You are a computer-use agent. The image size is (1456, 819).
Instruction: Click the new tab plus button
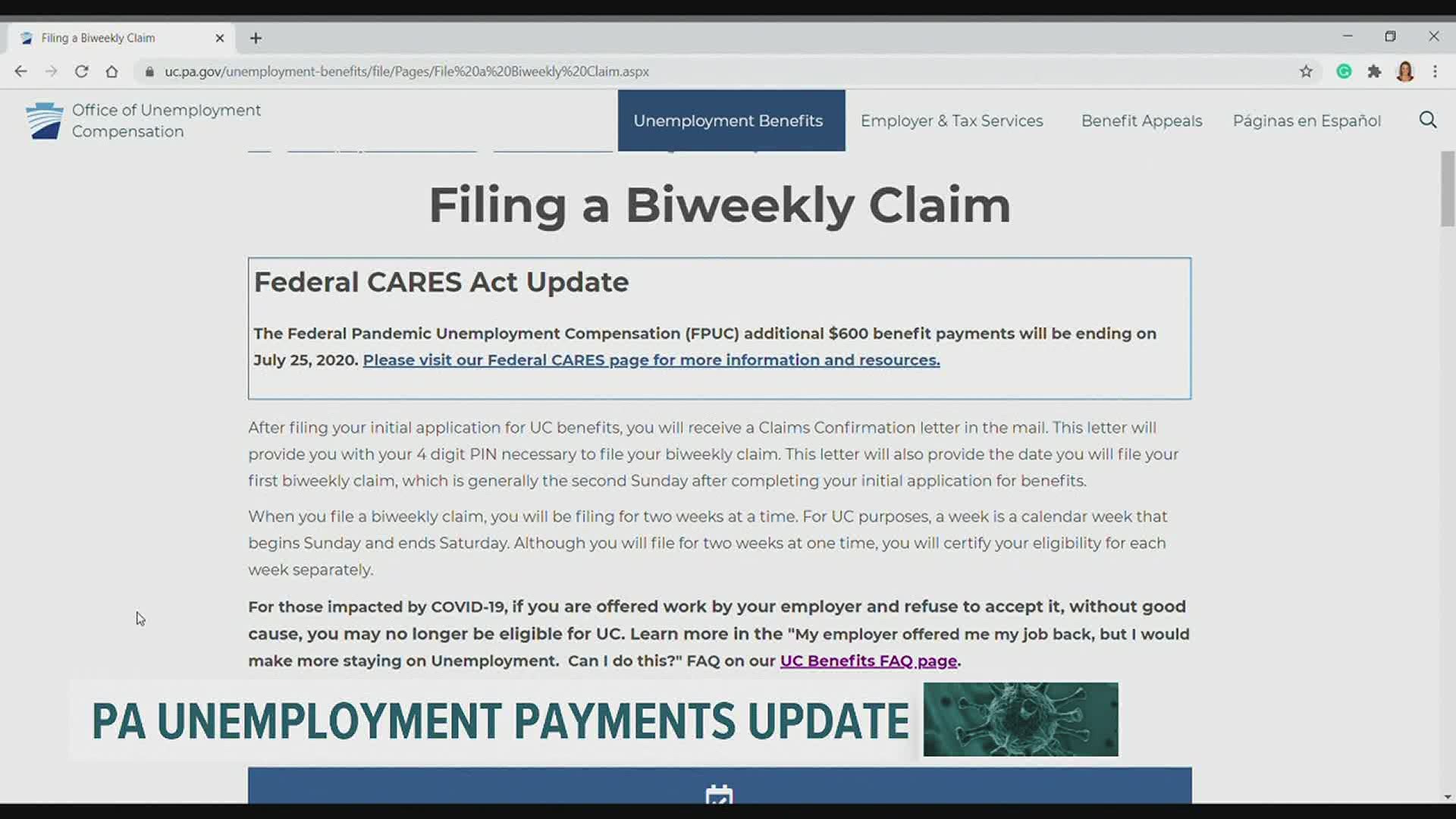tap(255, 37)
